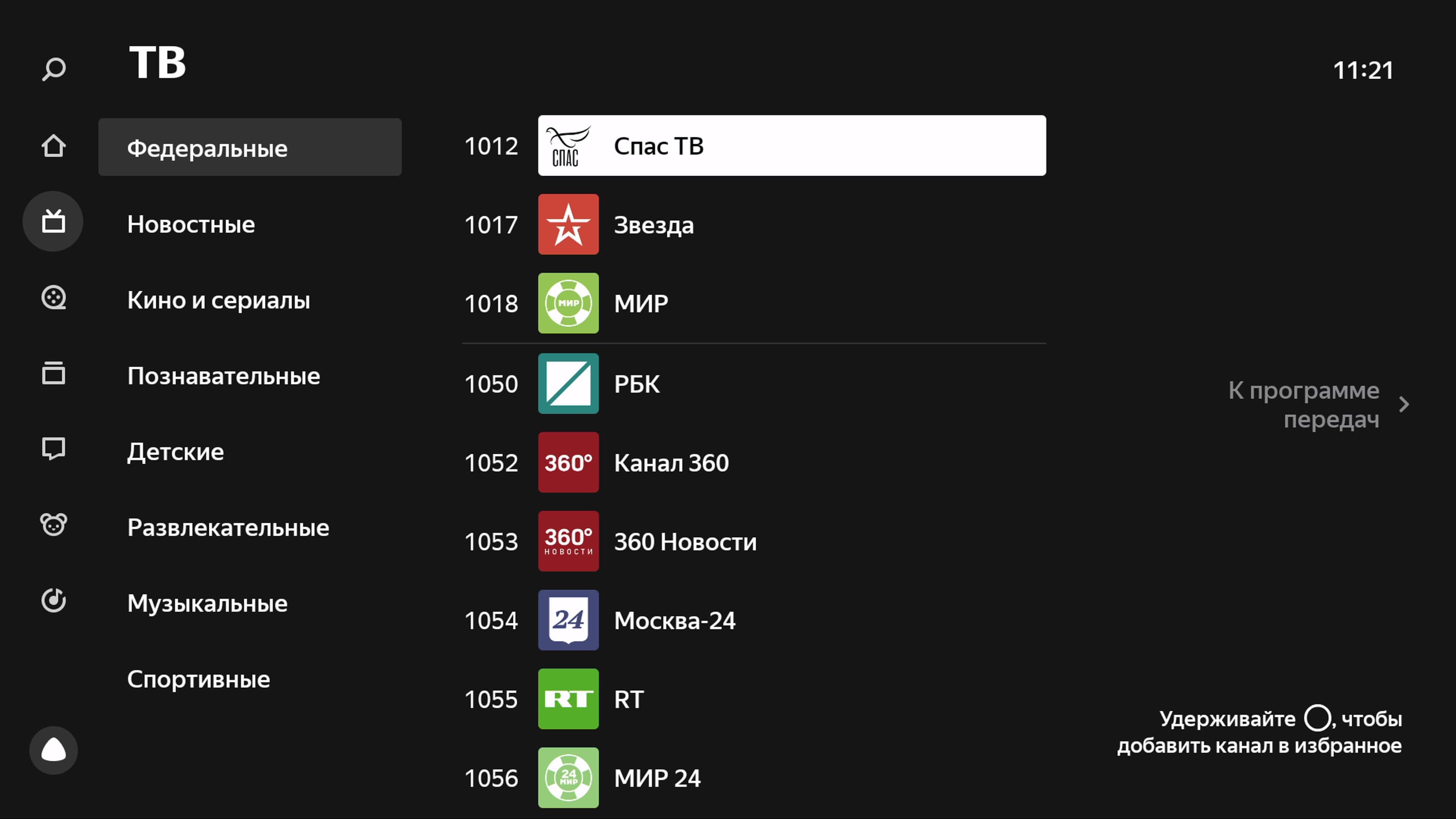Open the film reel movies icon

[x=54, y=297]
